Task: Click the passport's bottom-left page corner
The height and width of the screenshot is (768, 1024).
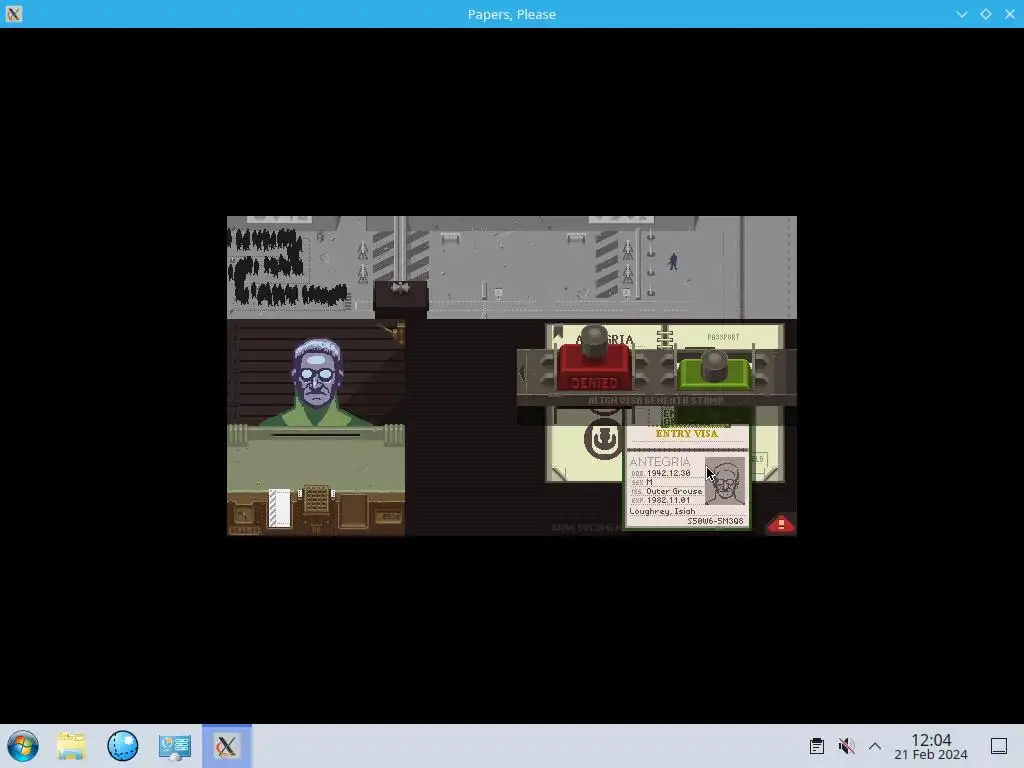Action: click(x=559, y=473)
